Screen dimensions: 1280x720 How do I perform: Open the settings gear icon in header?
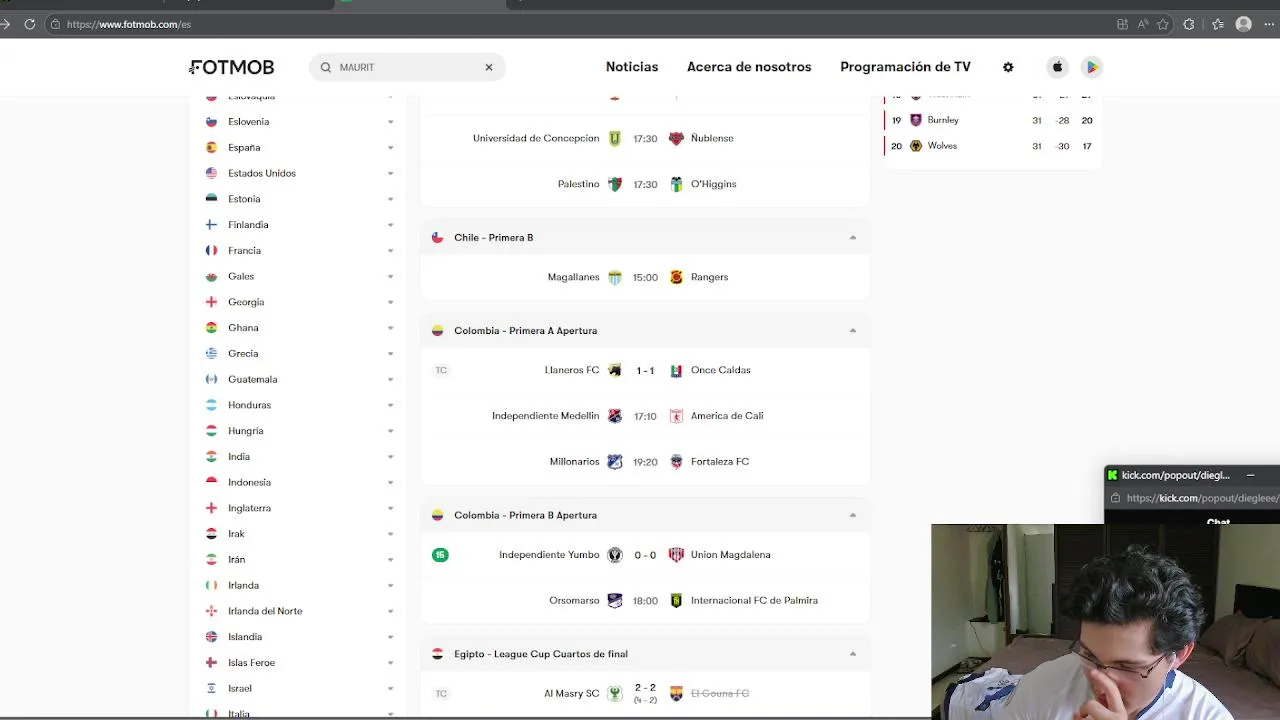1008,67
